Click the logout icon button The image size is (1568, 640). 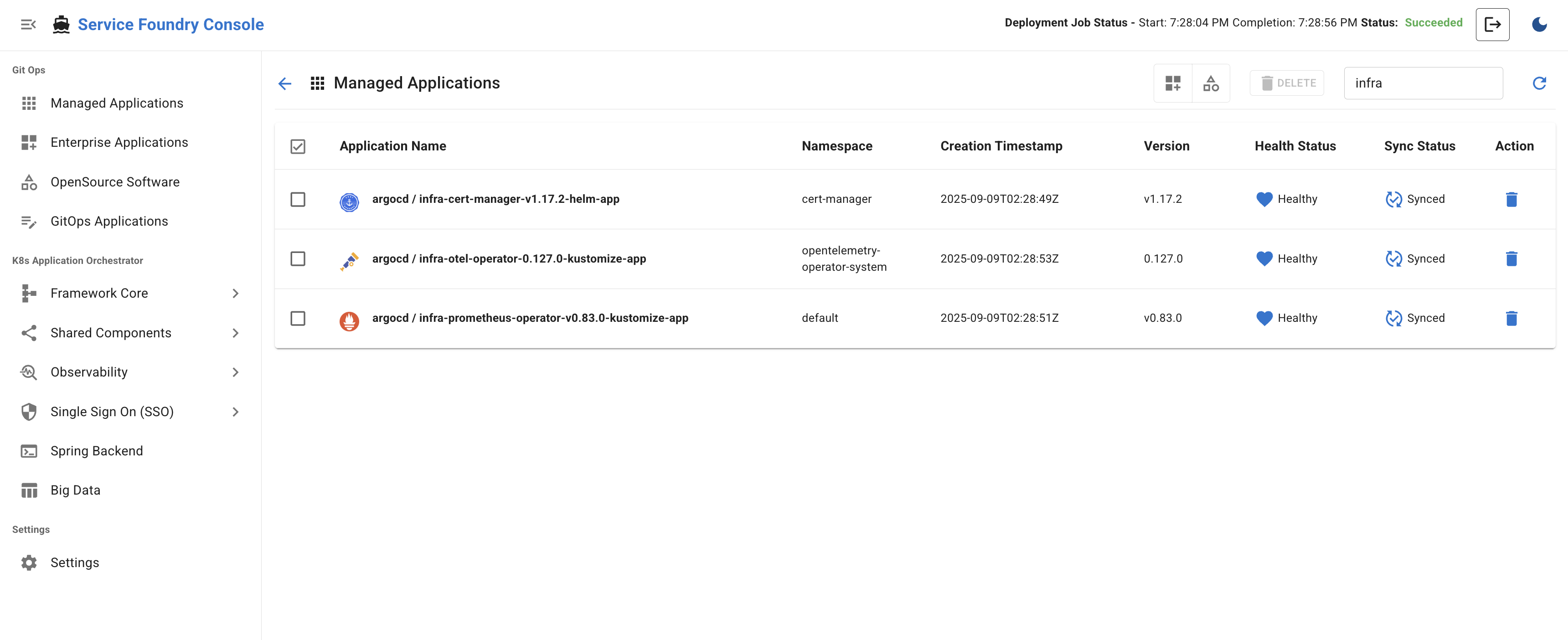tap(1492, 24)
